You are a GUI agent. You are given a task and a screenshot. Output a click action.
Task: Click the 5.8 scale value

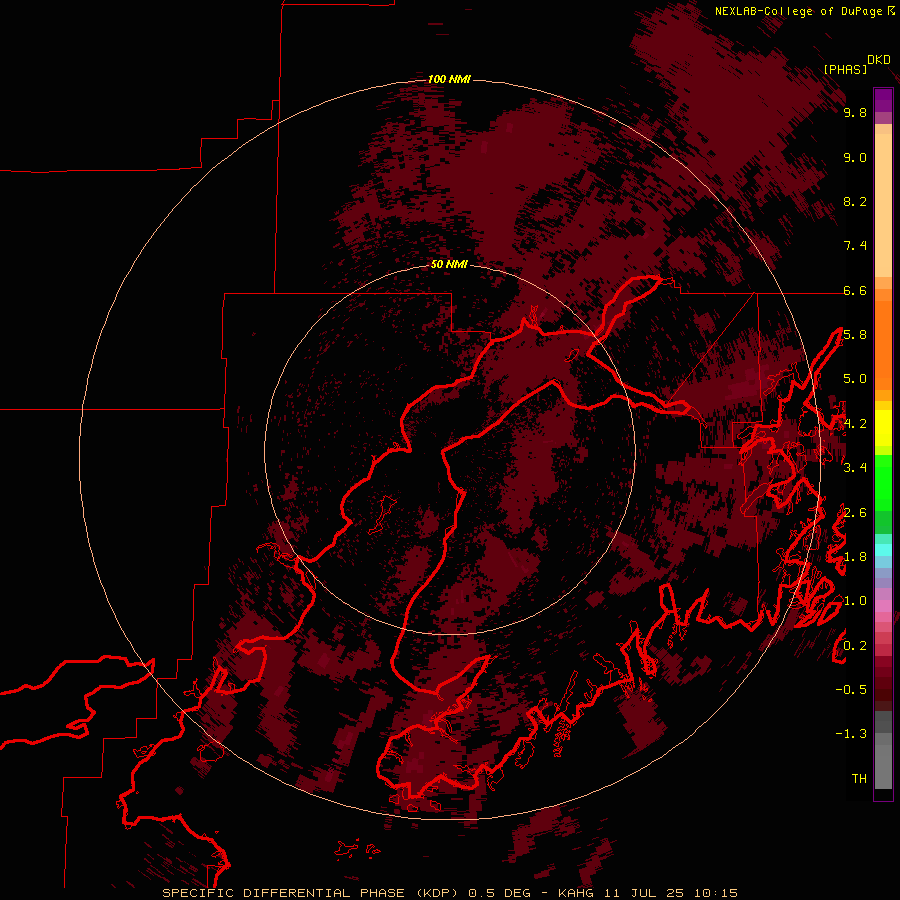[x=855, y=335]
